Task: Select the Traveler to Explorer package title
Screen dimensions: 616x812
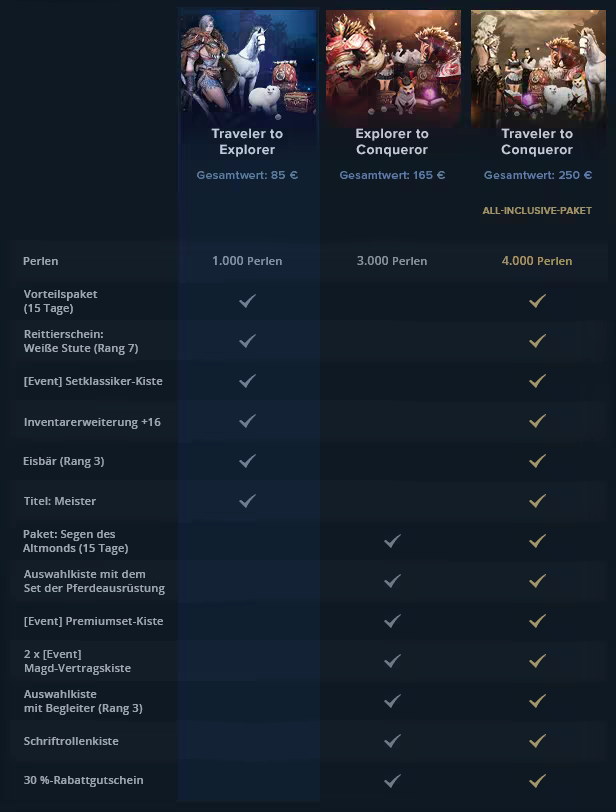Action: pyautogui.click(x=247, y=142)
